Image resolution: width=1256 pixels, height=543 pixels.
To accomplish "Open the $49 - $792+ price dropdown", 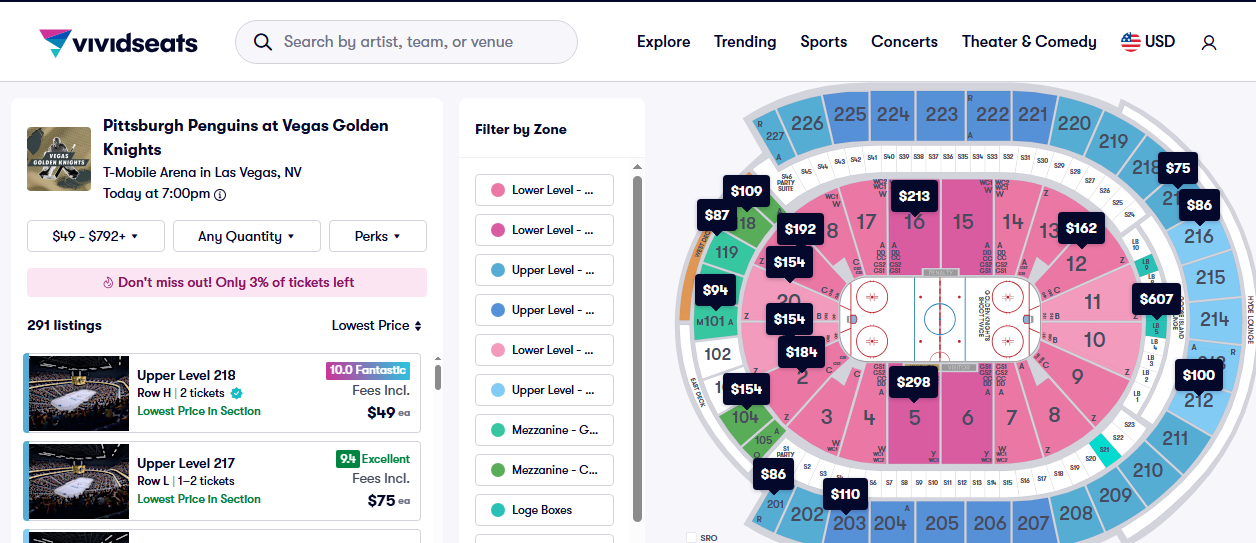I will [x=95, y=236].
